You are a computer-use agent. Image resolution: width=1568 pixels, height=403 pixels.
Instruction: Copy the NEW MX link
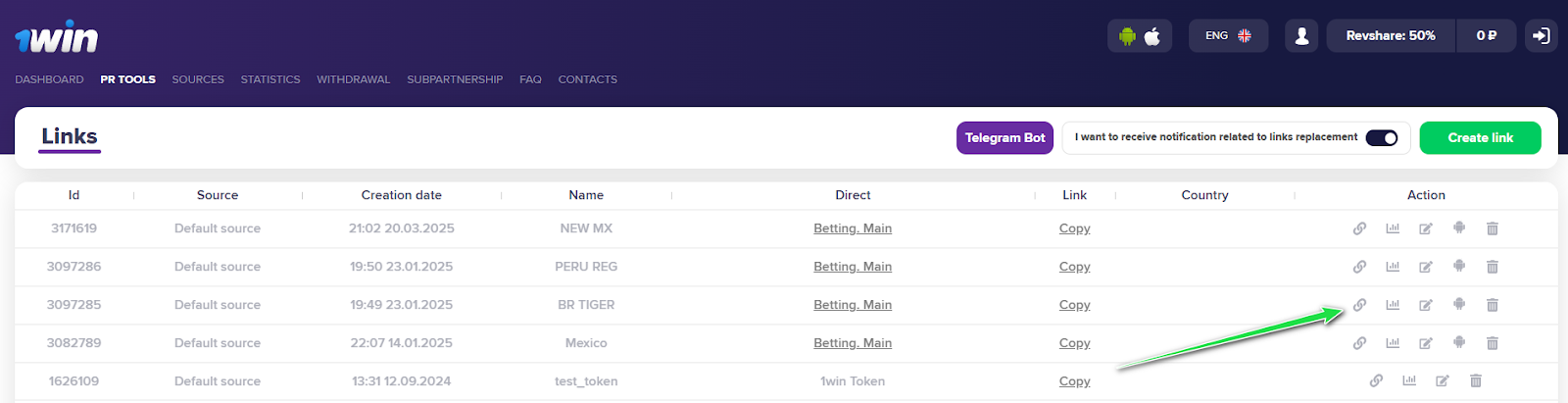click(1074, 228)
